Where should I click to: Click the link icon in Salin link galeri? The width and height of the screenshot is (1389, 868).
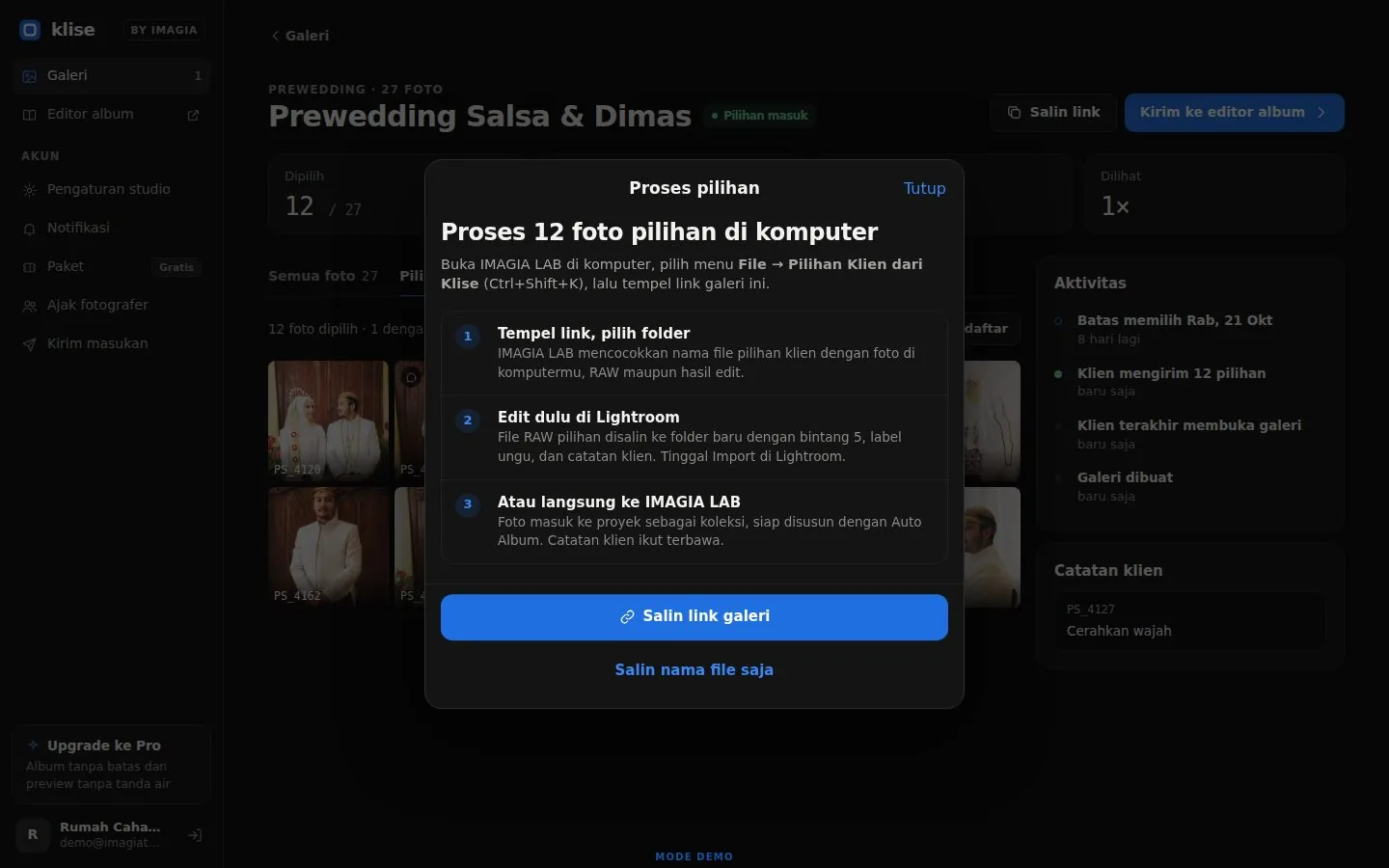[x=627, y=616]
